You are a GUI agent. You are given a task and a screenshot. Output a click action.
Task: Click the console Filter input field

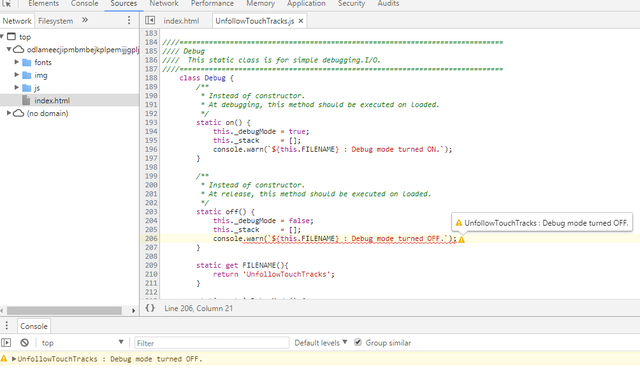211,343
